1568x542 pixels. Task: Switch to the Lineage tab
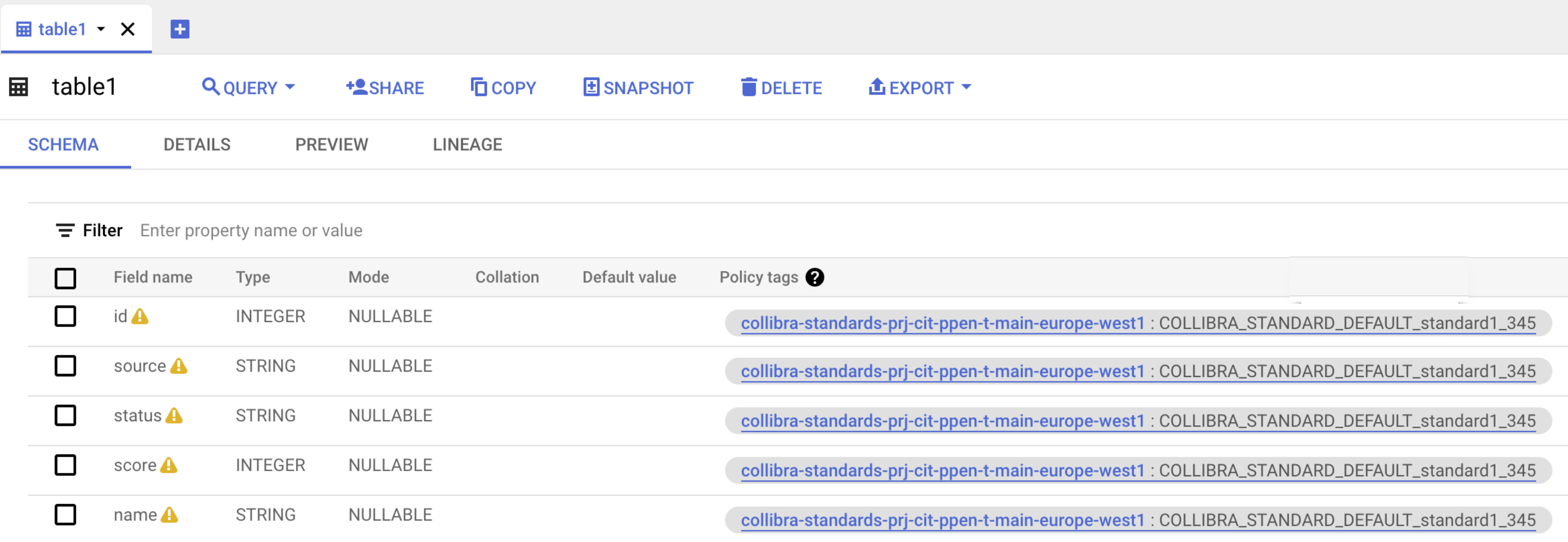coord(467,144)
